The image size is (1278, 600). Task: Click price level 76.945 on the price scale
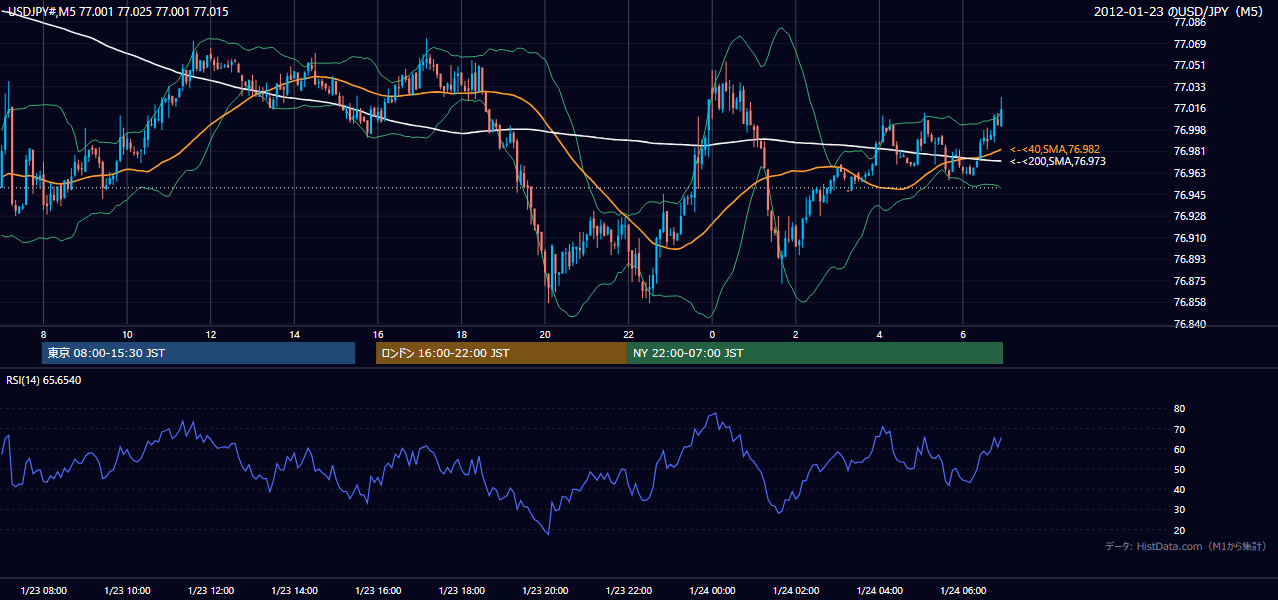tap(1190, 195)
